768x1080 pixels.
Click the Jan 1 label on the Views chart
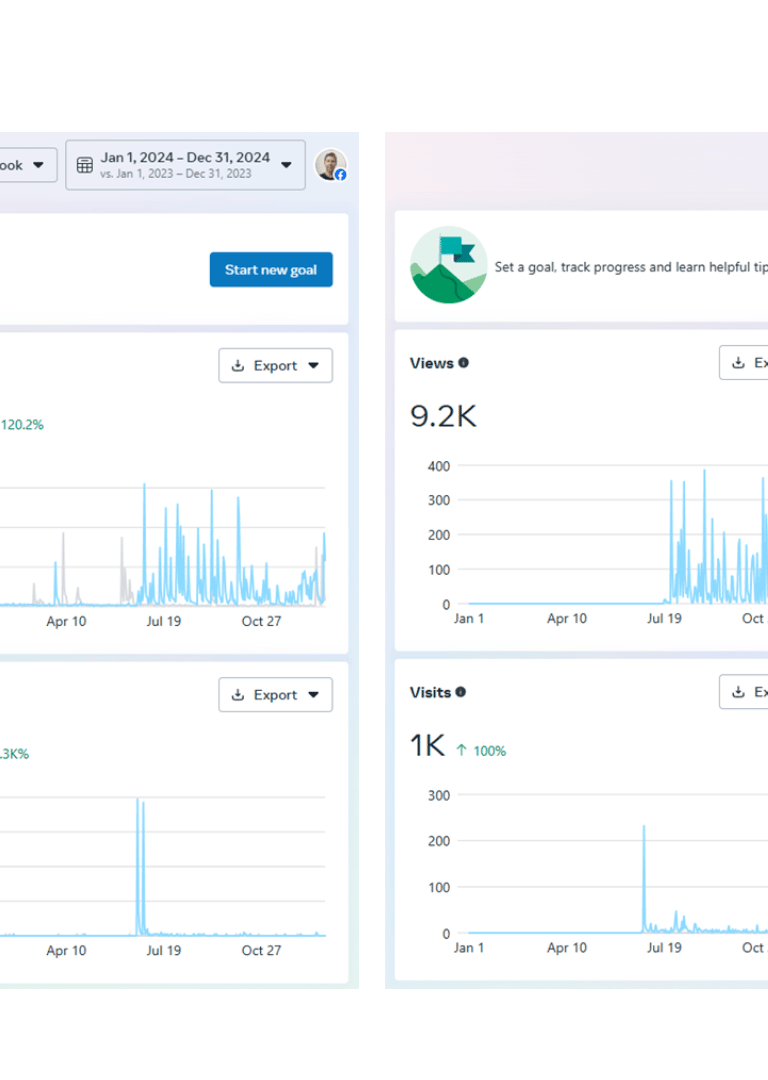click(469, 619)
